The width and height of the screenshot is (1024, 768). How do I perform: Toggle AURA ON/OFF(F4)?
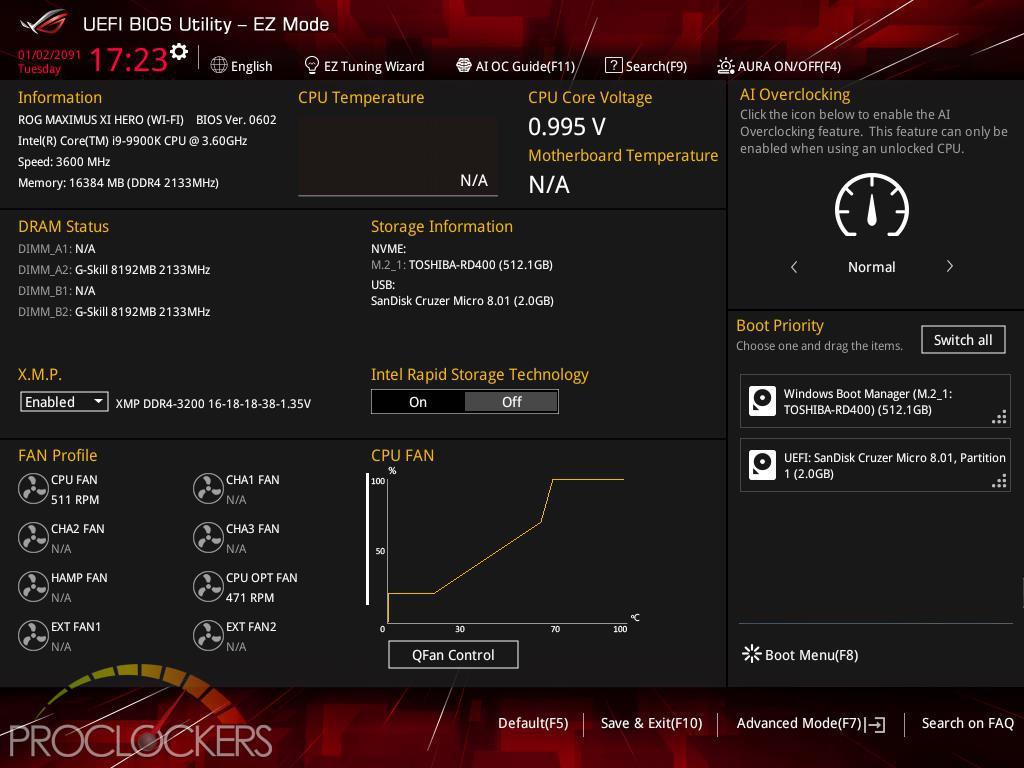(779, 66)
